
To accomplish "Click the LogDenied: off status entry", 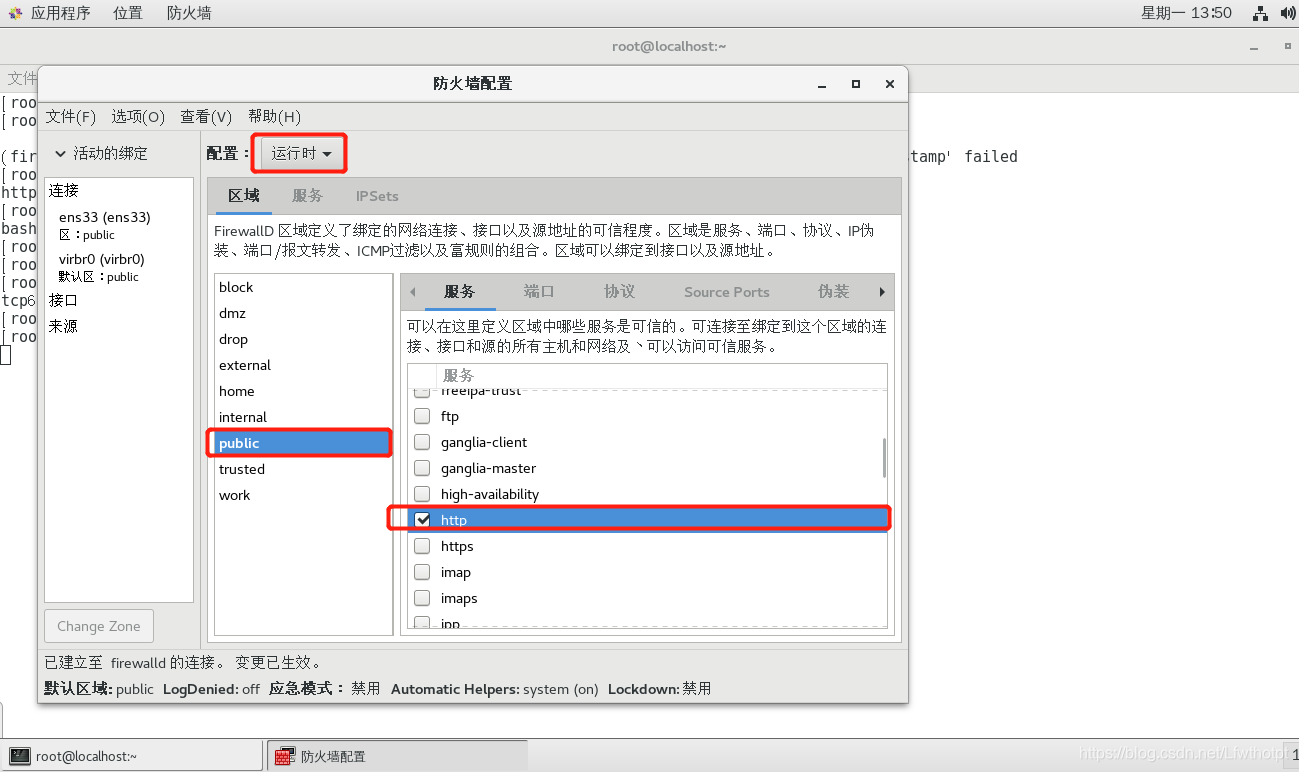I will 211,689.
